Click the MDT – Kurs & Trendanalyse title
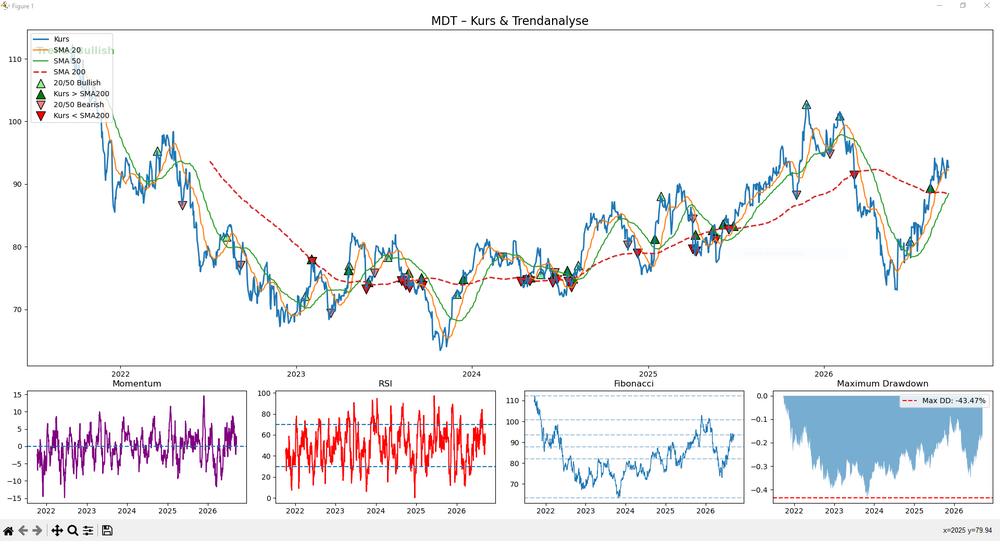This screenshot has width=1000, height=541. click(x=510, y=20)
